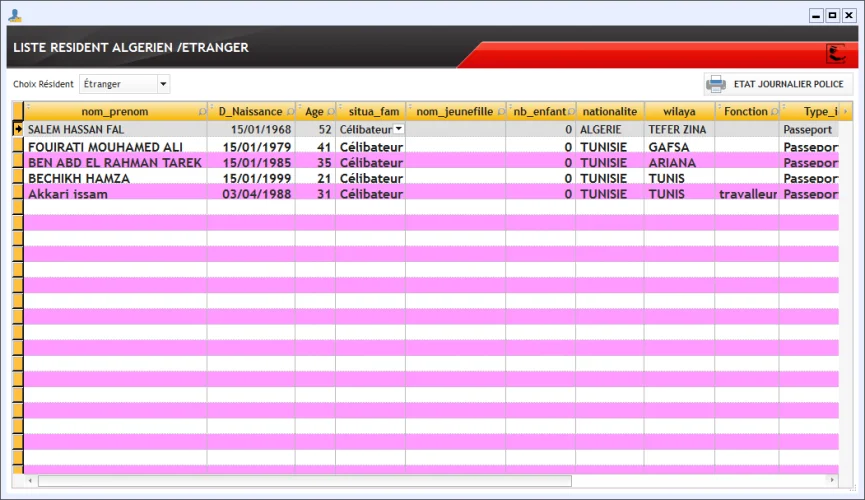Click the search icon in nb_enfant header
This screenshot has height=500, width=865.
(x=571, y=112)
